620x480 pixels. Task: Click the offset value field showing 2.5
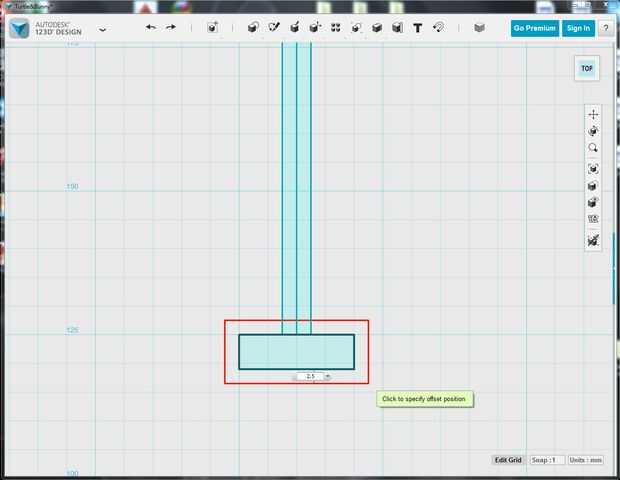310,376
